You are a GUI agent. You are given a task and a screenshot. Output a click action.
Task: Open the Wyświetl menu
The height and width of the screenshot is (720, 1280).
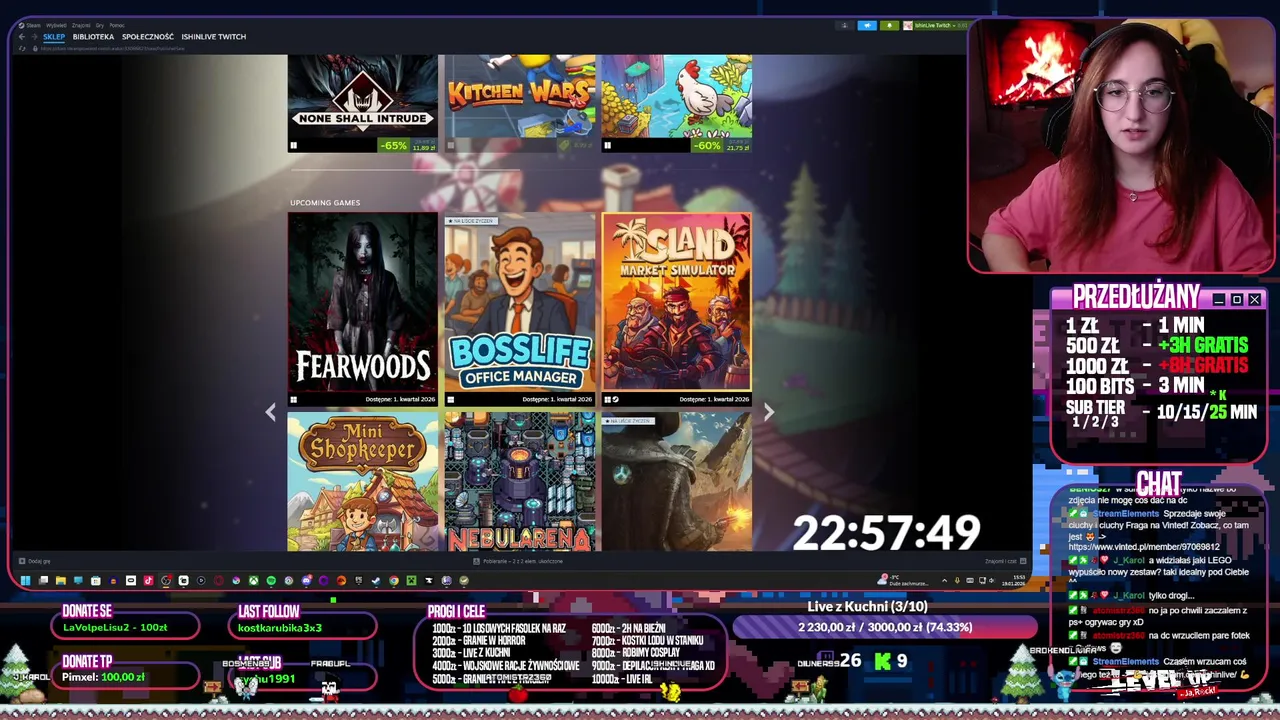coord(56,25)
